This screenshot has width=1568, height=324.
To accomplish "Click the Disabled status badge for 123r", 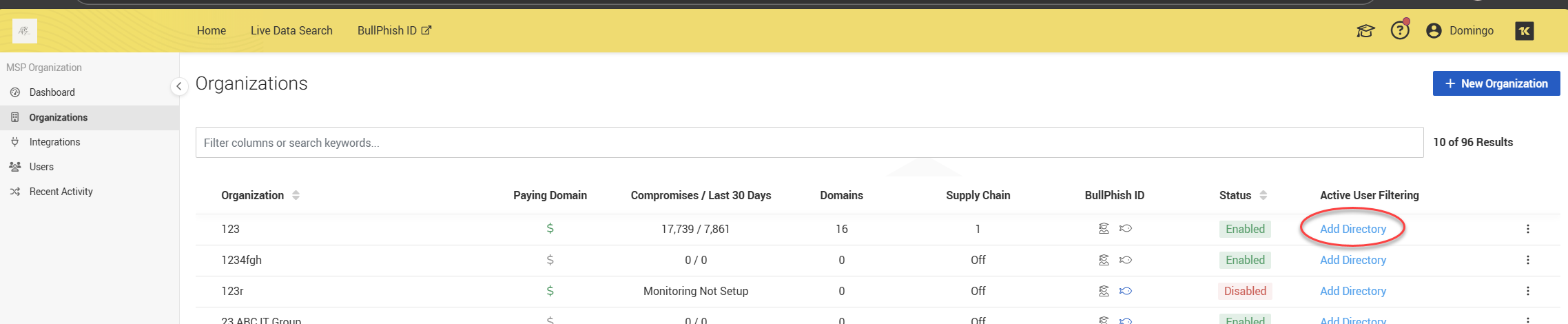I will [1245, 291].
